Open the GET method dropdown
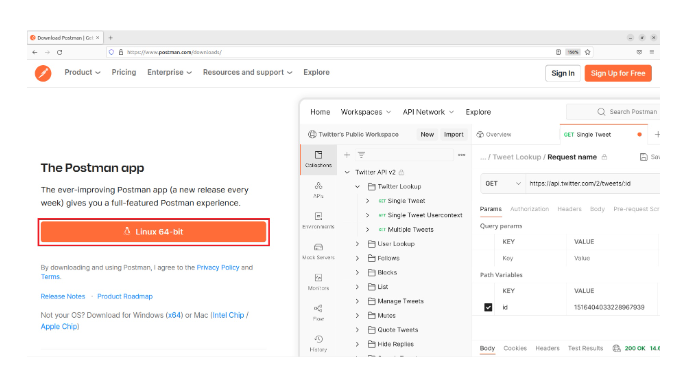This screenshot has height=386, width=689. coord(503,183)
